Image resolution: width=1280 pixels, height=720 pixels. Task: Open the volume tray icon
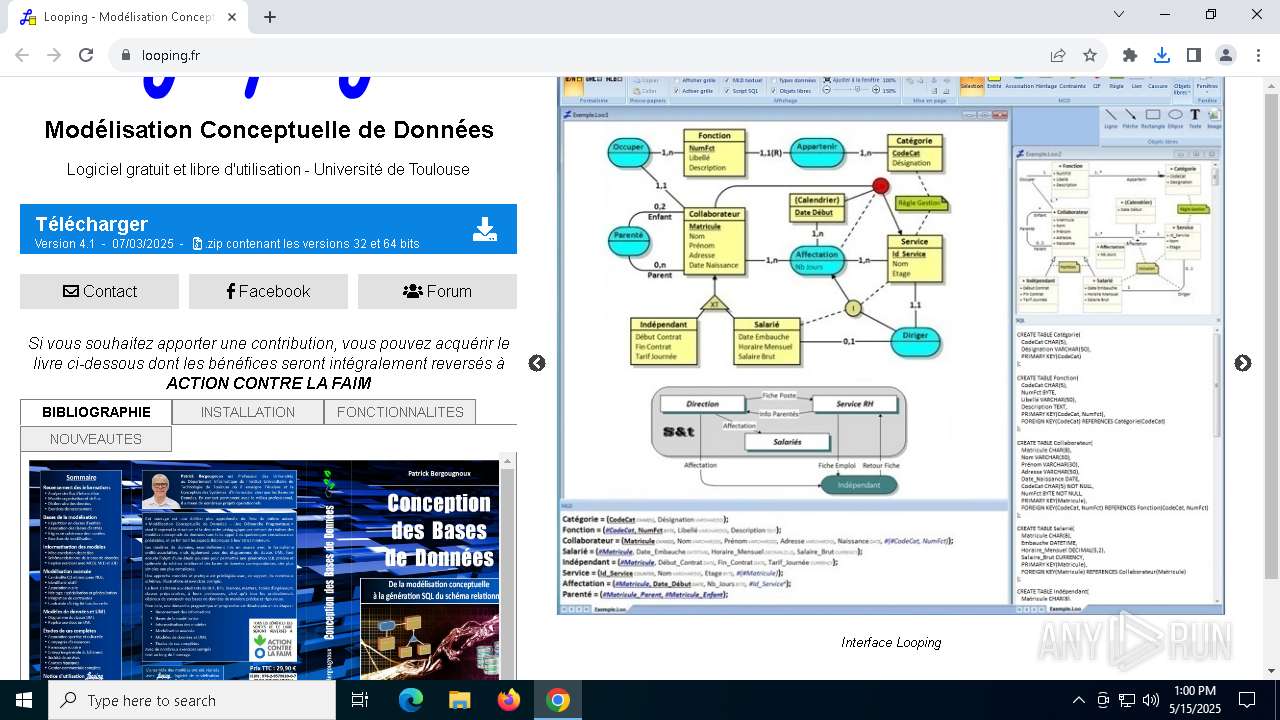coord(1151,700)
